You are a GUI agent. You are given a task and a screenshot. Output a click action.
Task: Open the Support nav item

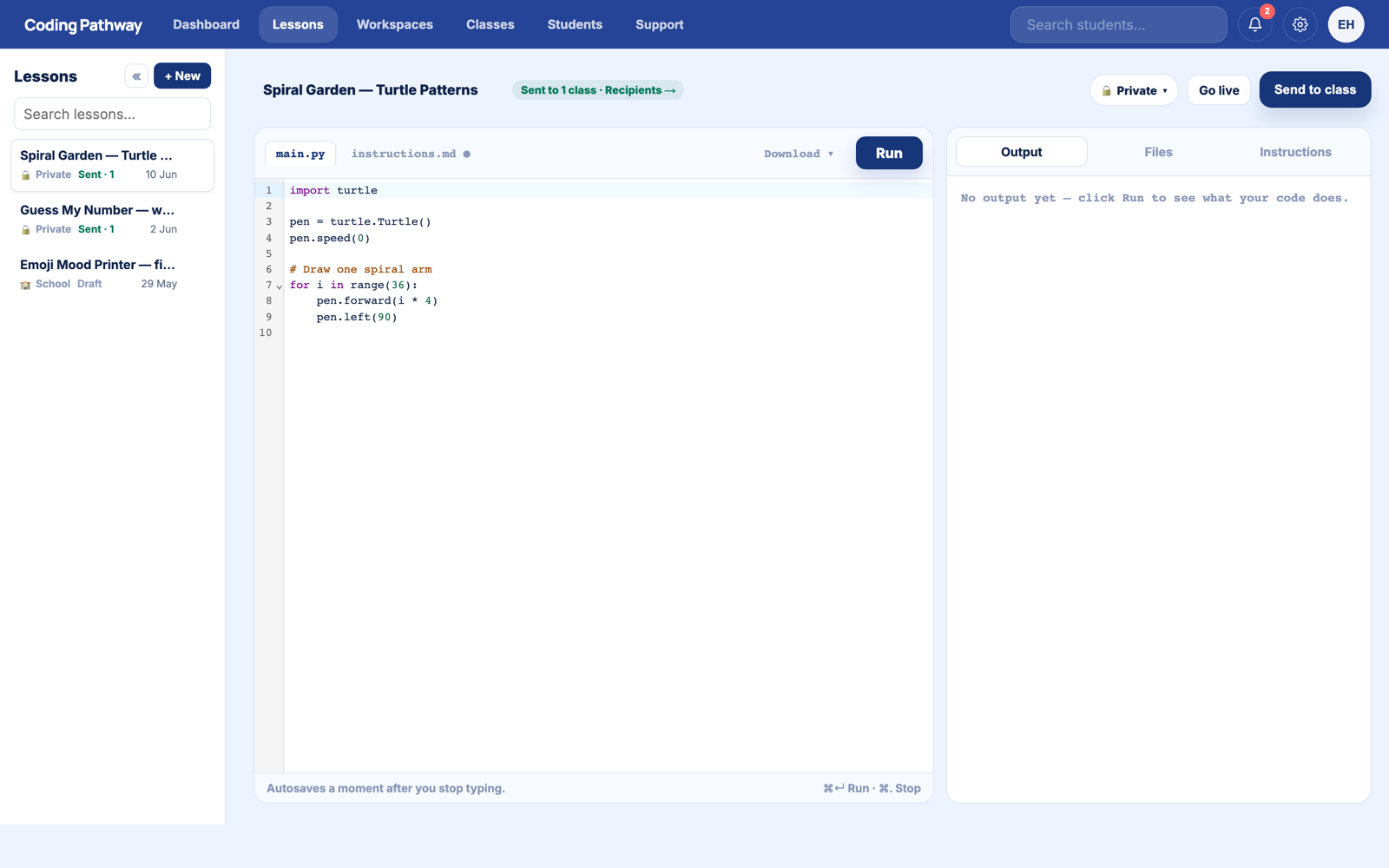pos(660,24)
